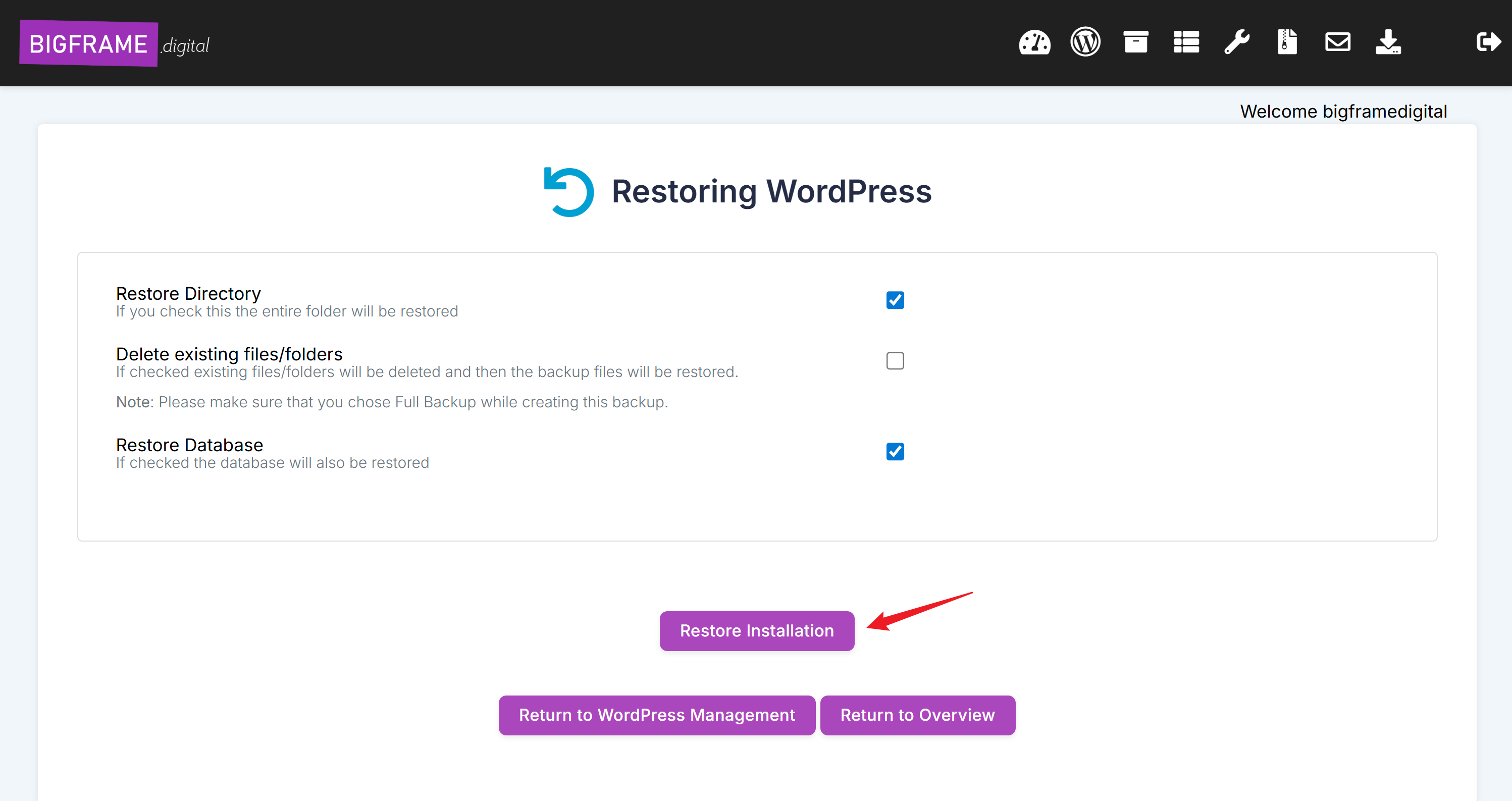The height and width of the screenshot is (801, 1512).
Task: Open the wrench settings icon
Action: [1237, 42]
